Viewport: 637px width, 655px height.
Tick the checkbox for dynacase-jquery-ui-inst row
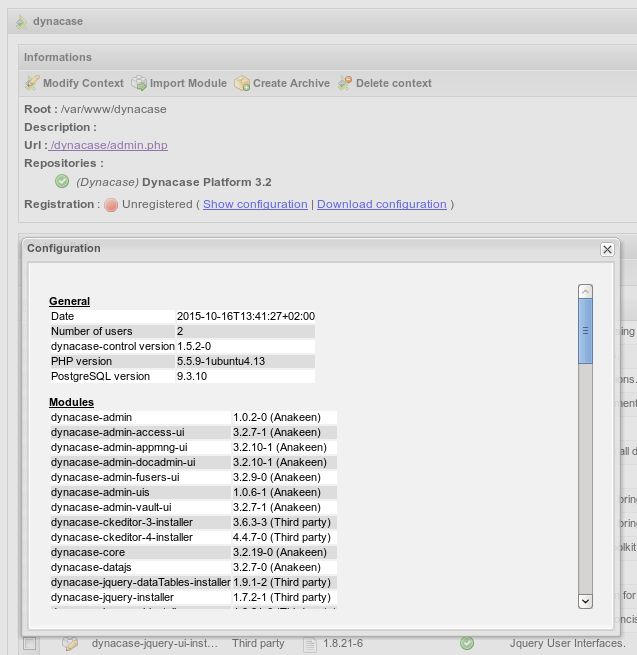coord(30,643)
